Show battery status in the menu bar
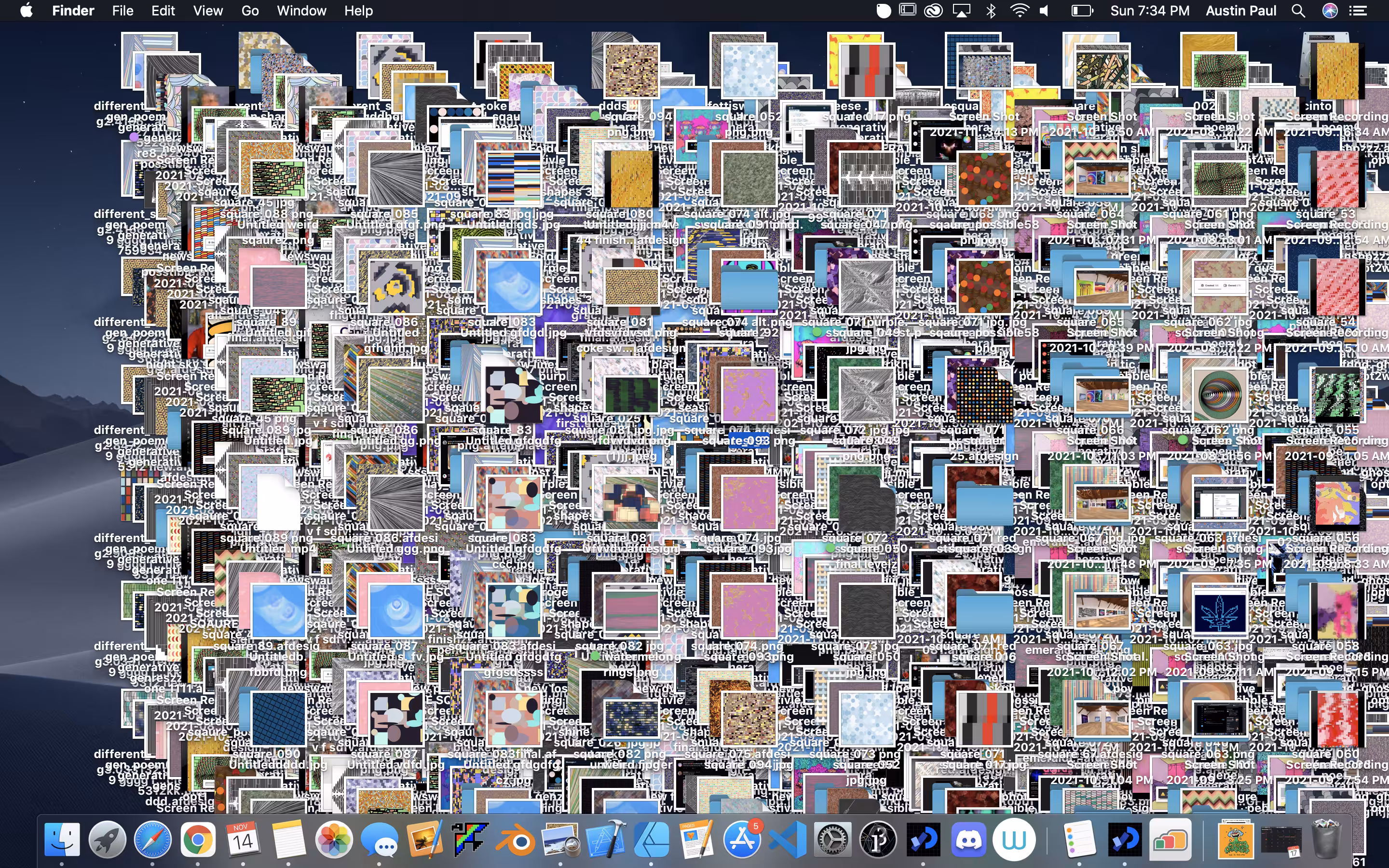Image resolution: width=1389 pixels, height=868 pixels. [1082, 10]
